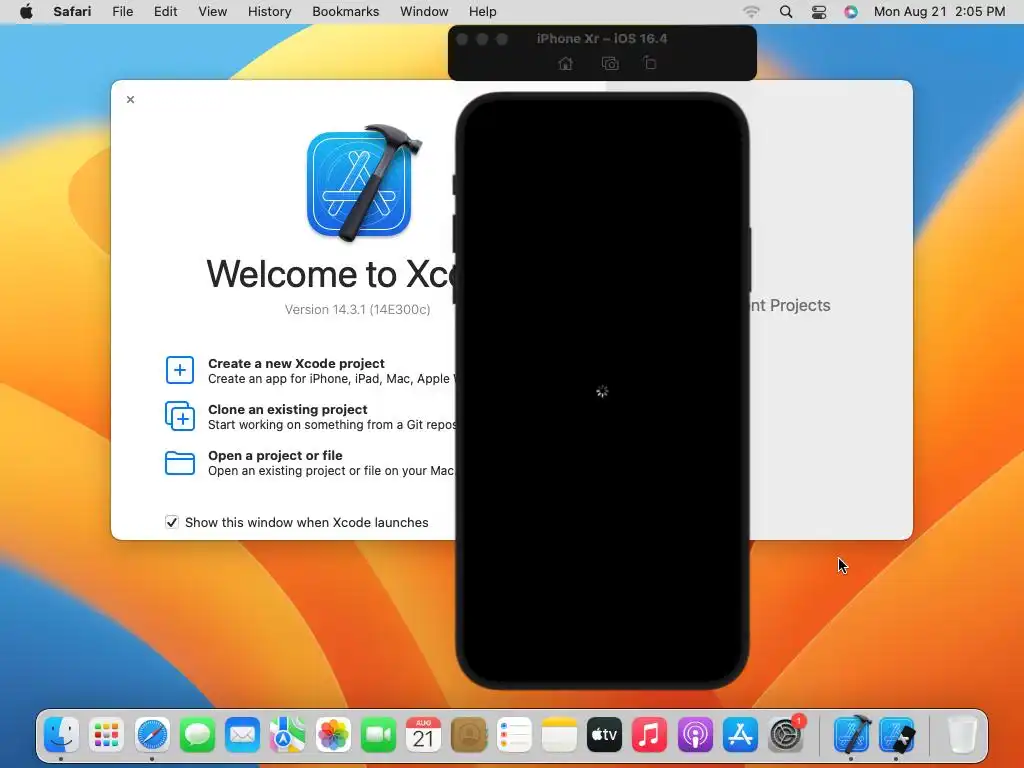
Task: Click the Clone an existing project icon
Action: pos(180,416)
